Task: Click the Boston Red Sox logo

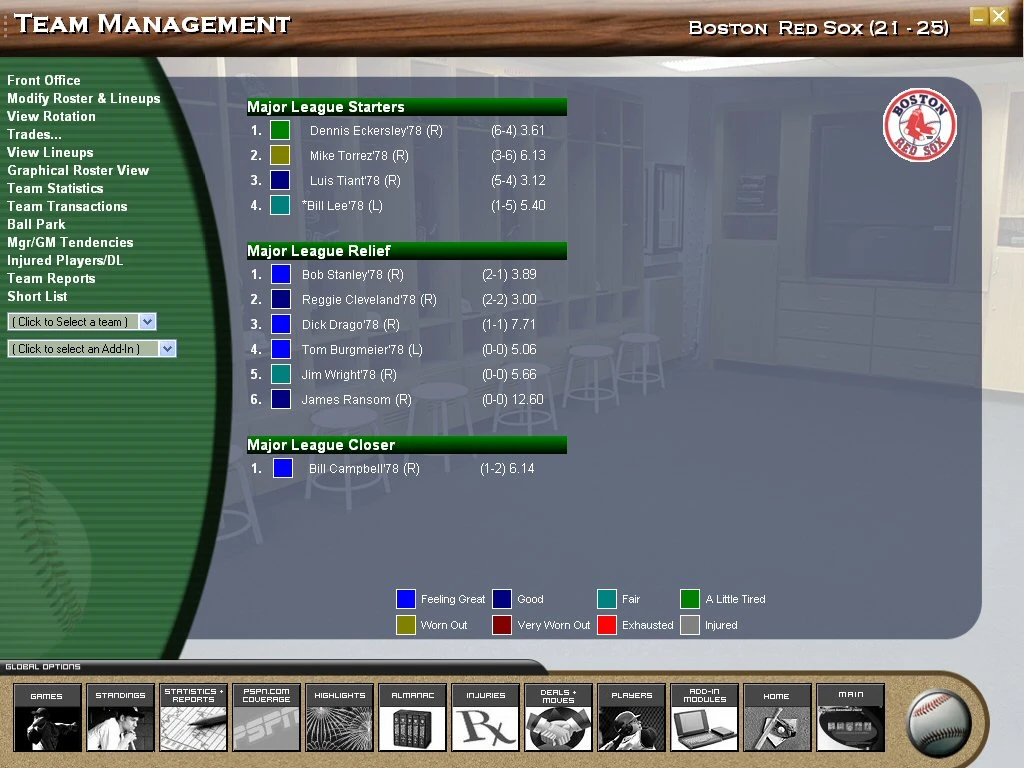Action: [x=920, y=125]
